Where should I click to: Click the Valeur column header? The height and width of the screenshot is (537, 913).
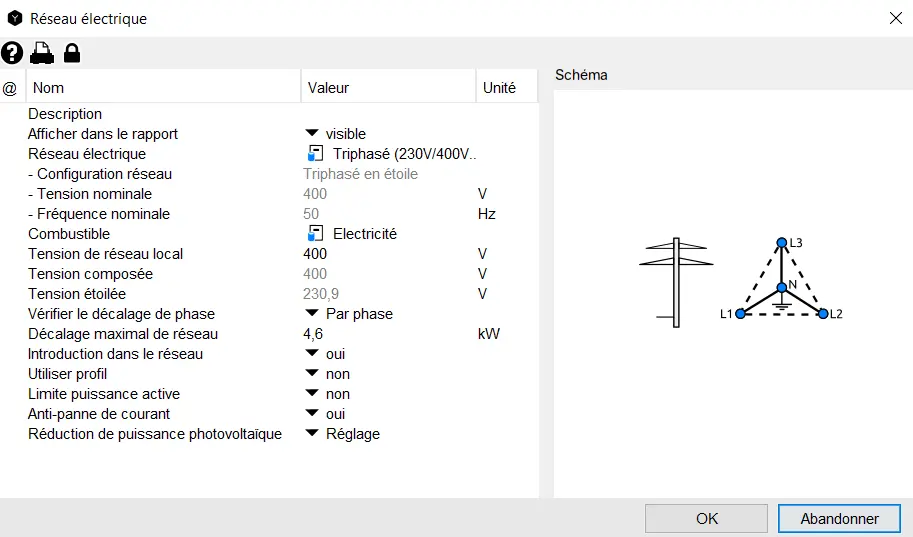[388, 88]
